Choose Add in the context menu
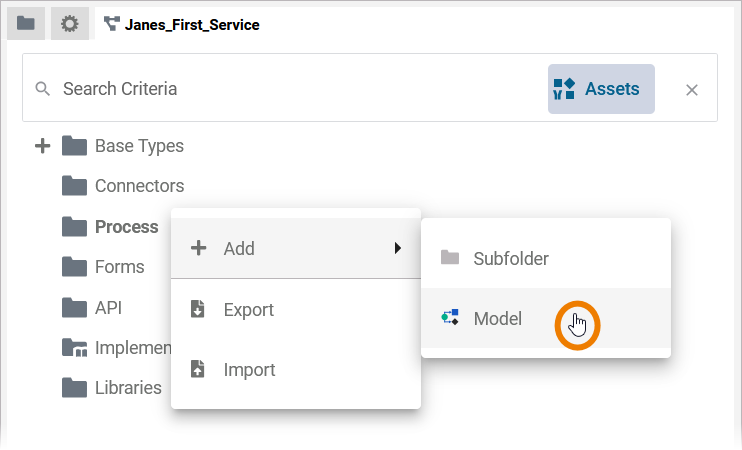The width and height of the screenshot is (742, 450). pyautogui.click(x=239, y=249)
